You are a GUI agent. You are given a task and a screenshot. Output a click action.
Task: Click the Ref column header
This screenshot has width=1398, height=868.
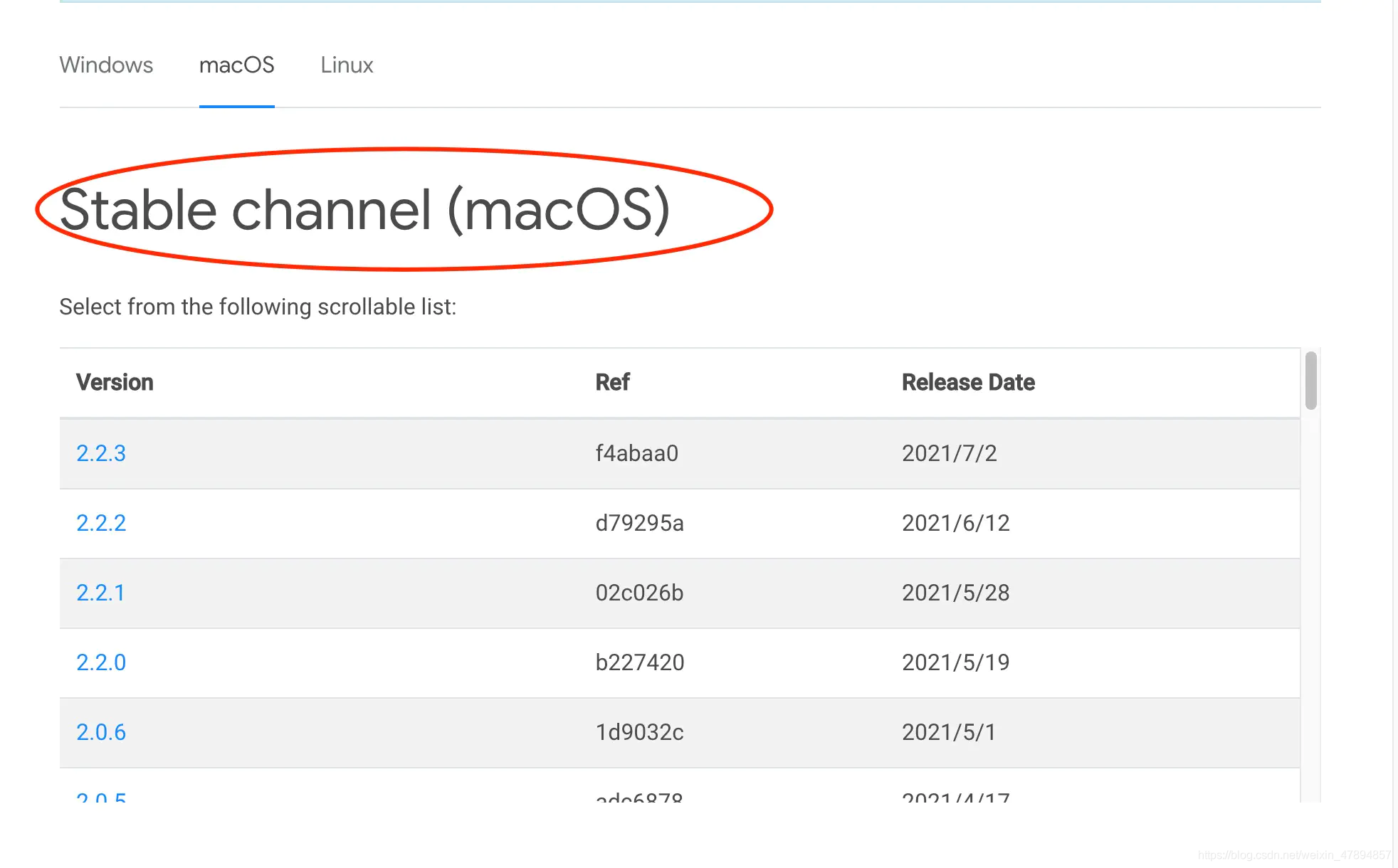pos(612,382)
